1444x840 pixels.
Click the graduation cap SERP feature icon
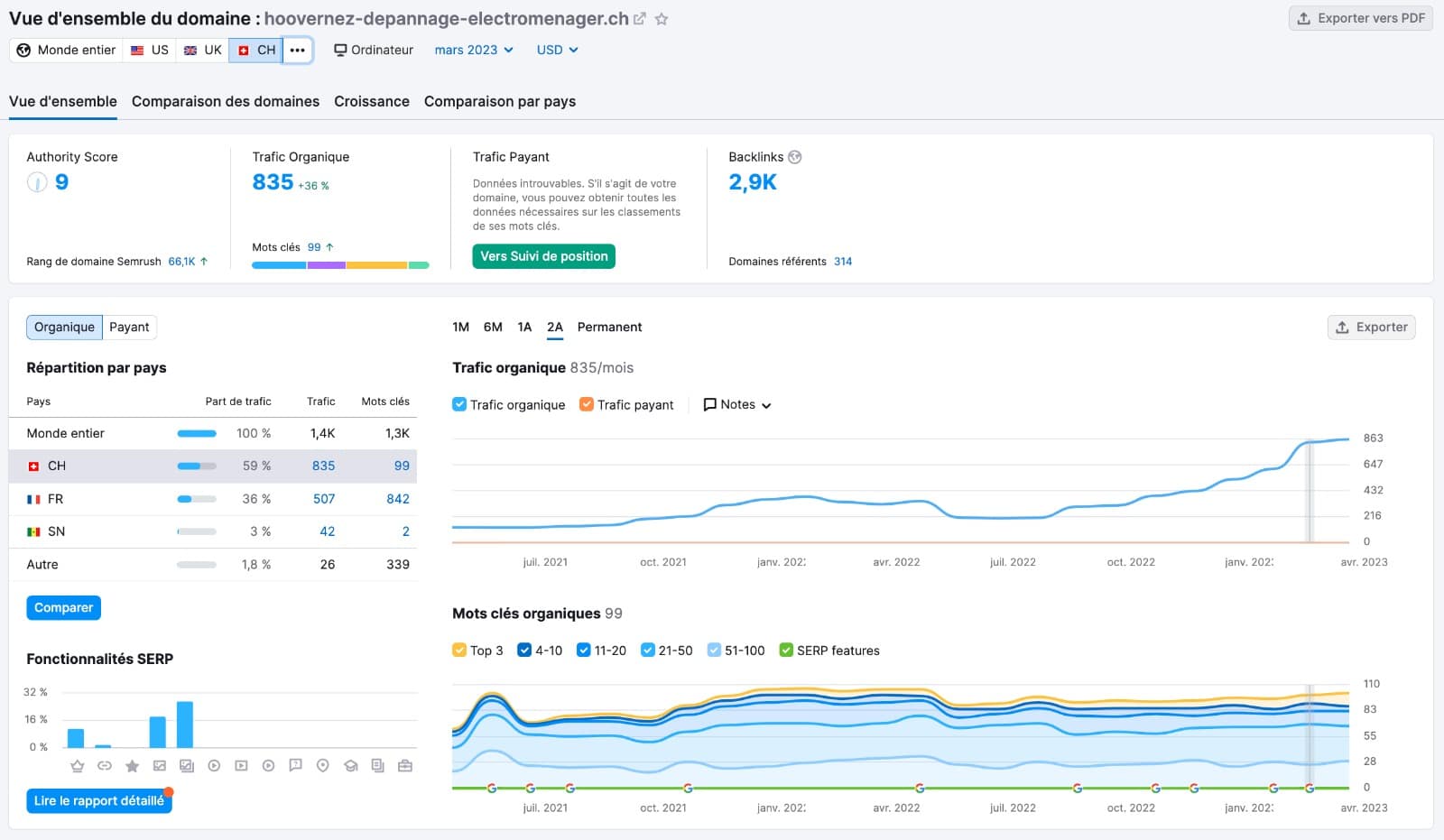[350, 766]
